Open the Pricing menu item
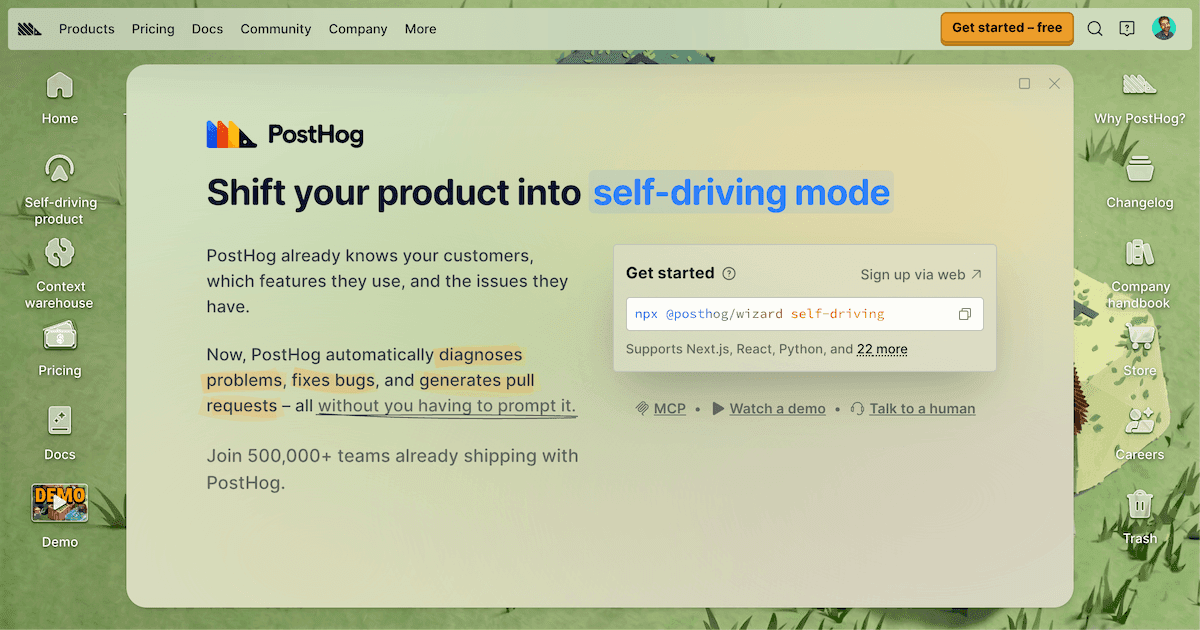The height and width of the screenshot is (630, 1200). 153,29
